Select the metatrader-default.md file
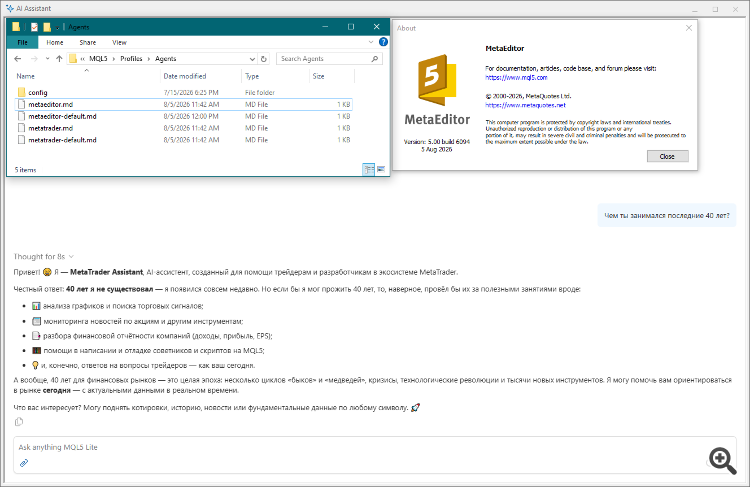 coord(62,140)
